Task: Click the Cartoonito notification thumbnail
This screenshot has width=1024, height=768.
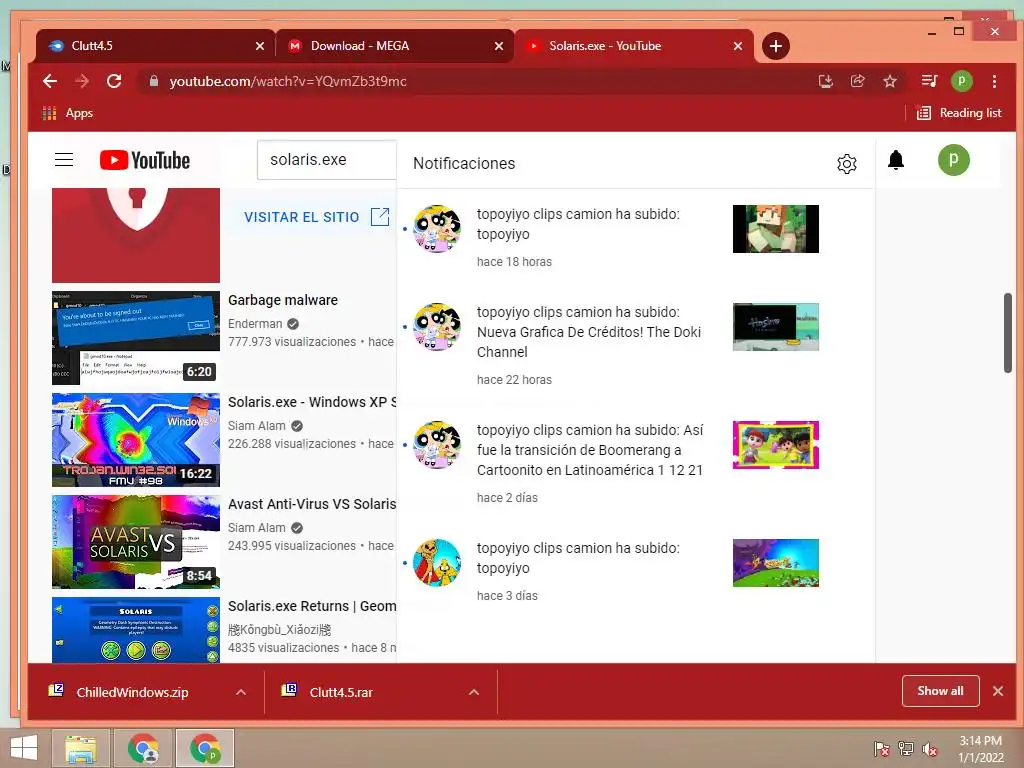Action: coord(775,445)
